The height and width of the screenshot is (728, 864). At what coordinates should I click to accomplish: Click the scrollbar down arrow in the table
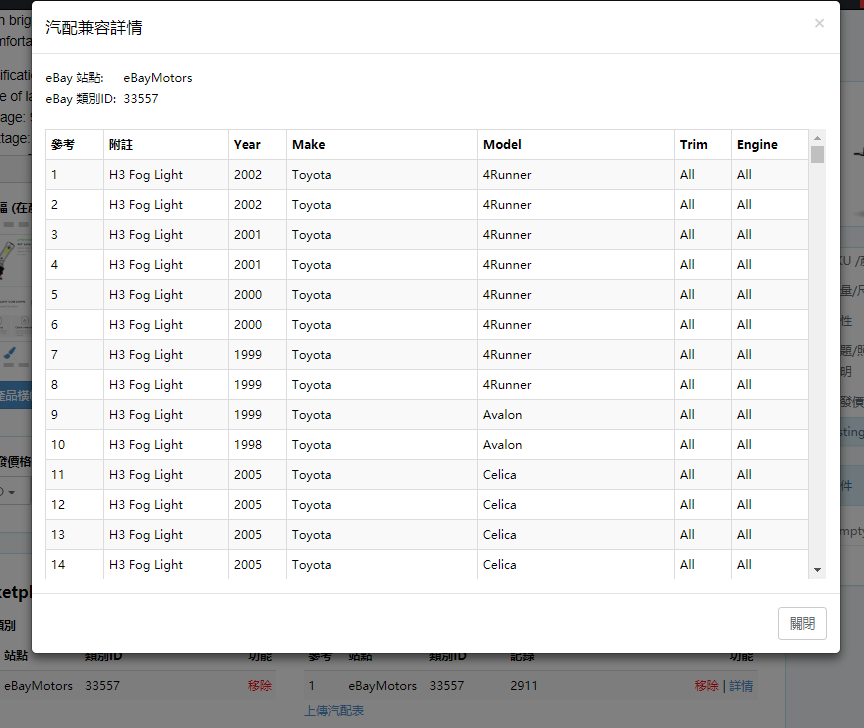click(x=817, y=570)
